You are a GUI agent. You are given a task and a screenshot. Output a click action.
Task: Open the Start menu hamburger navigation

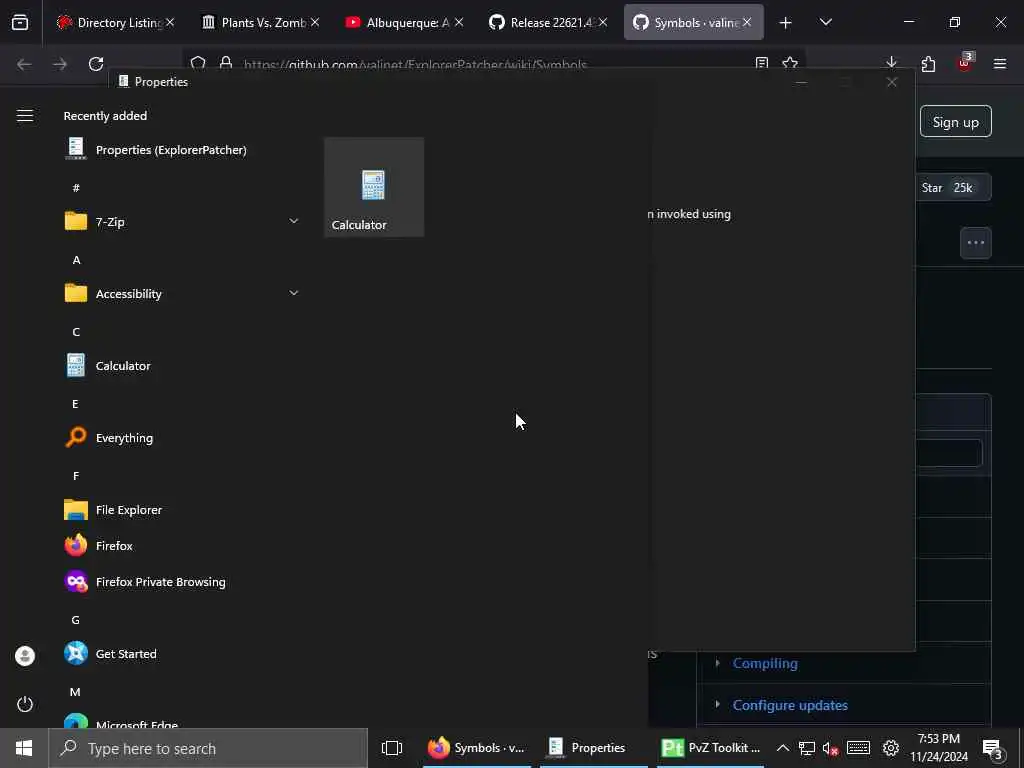(25, 116)
